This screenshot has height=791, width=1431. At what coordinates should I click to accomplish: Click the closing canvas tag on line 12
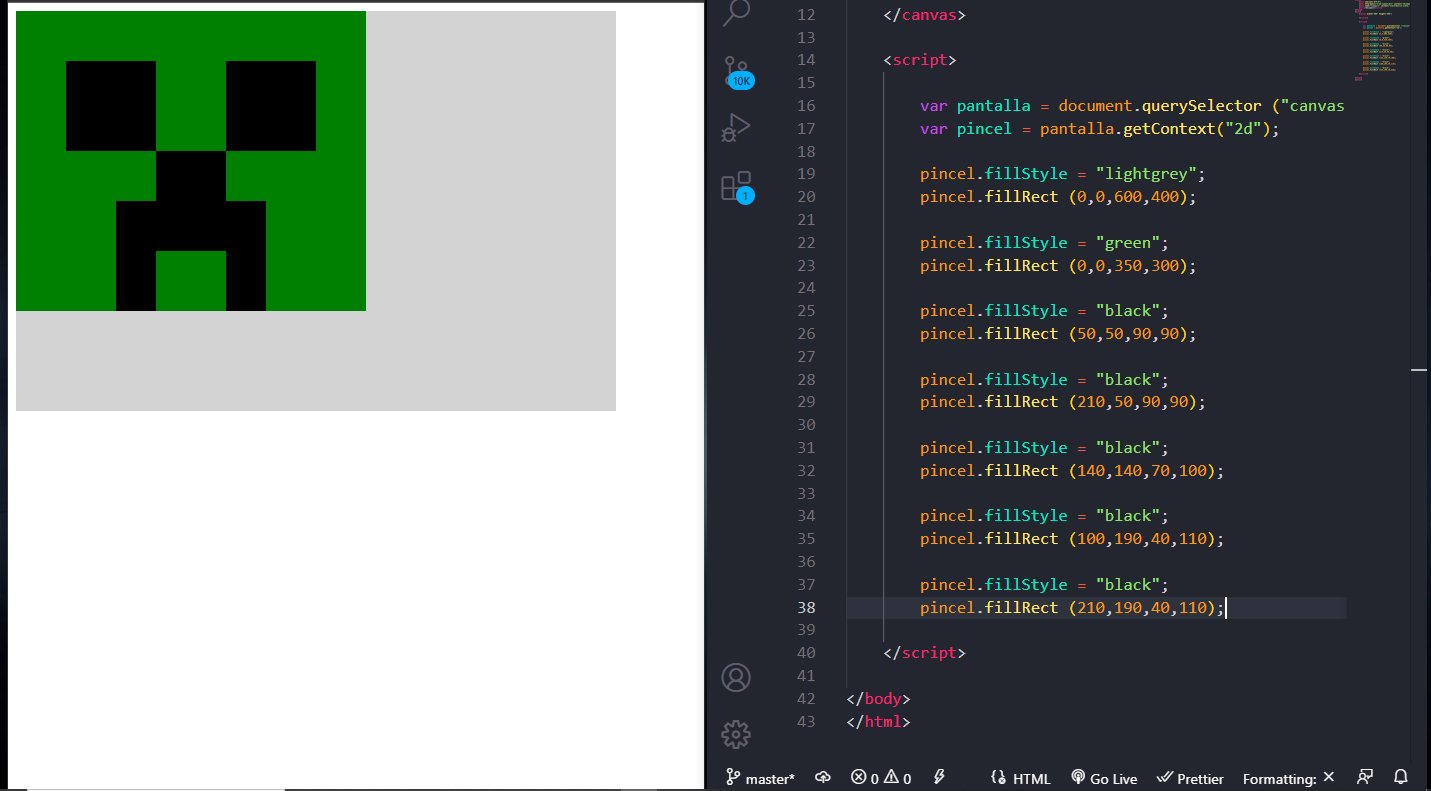tap(925, 15)
